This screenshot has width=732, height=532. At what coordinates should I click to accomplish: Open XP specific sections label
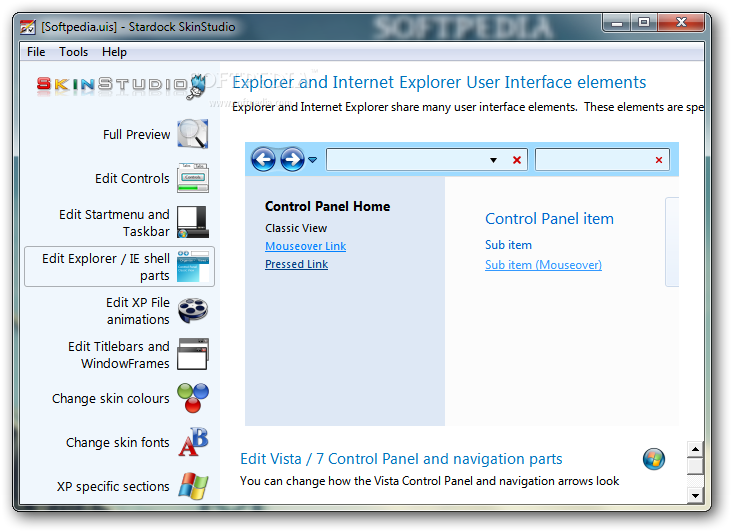[113, 486]
